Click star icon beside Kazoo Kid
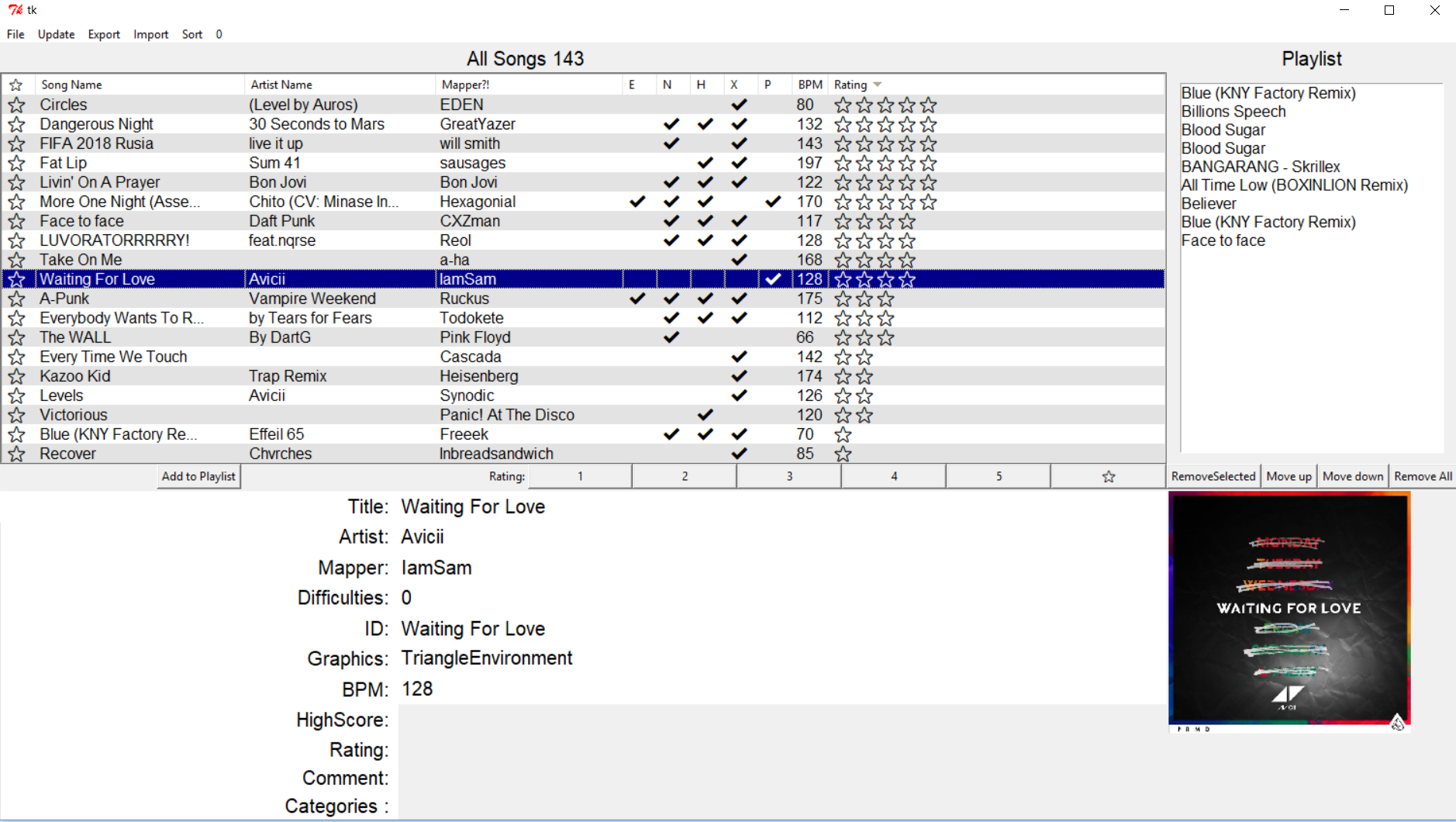1456x822 pixels. [16, 376]
